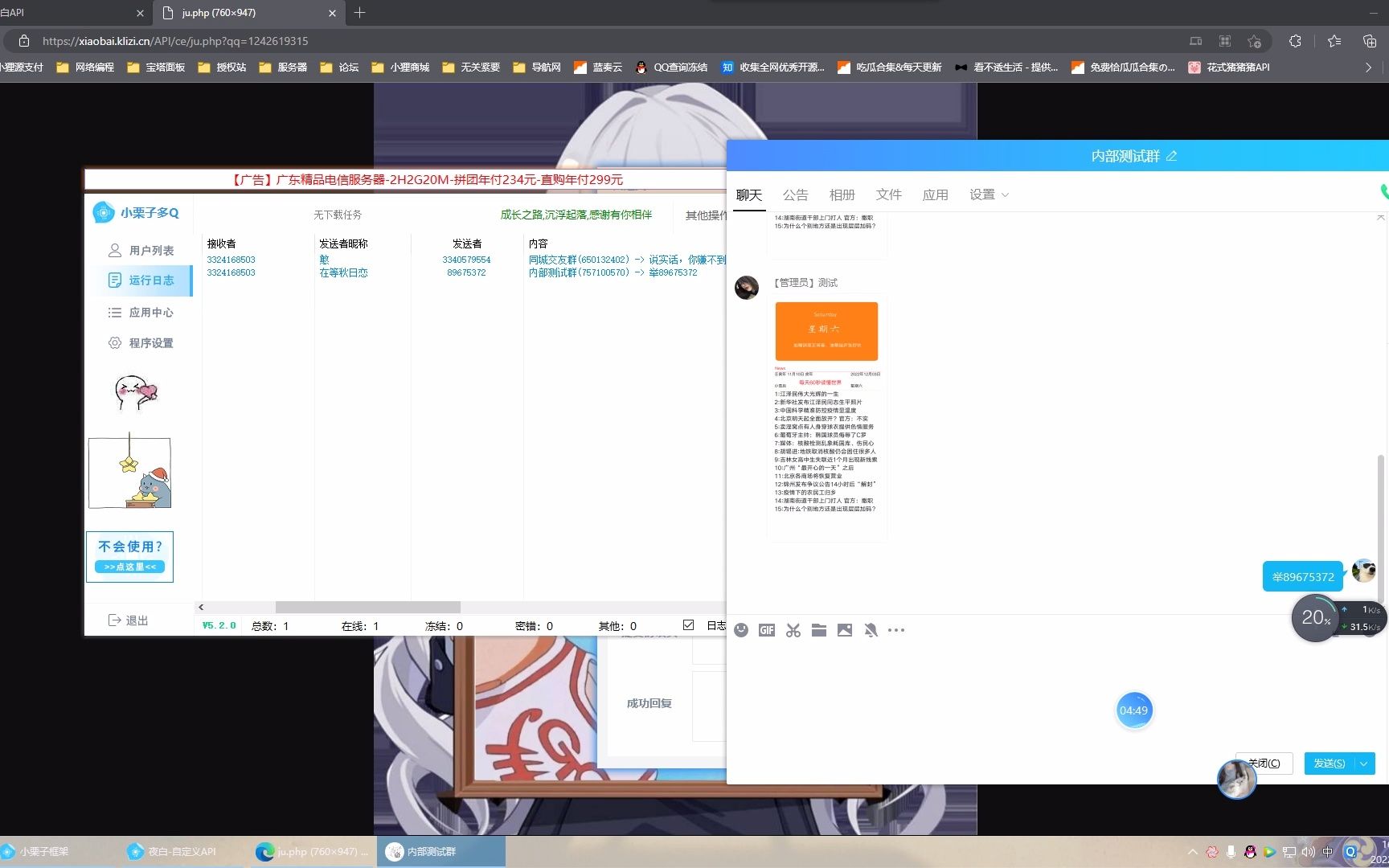This screenshot has width=1389, height=868.
Task: Click Tencent Video icon in system tray
Action: [x=1269, y=852]
